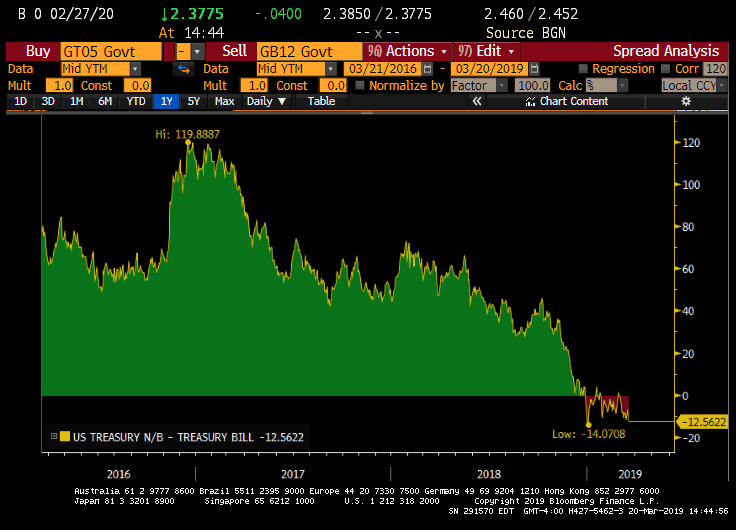Screen dimensions: 736x530
Task: Select the 5Y range tab
Action: [x=193, y=101]
